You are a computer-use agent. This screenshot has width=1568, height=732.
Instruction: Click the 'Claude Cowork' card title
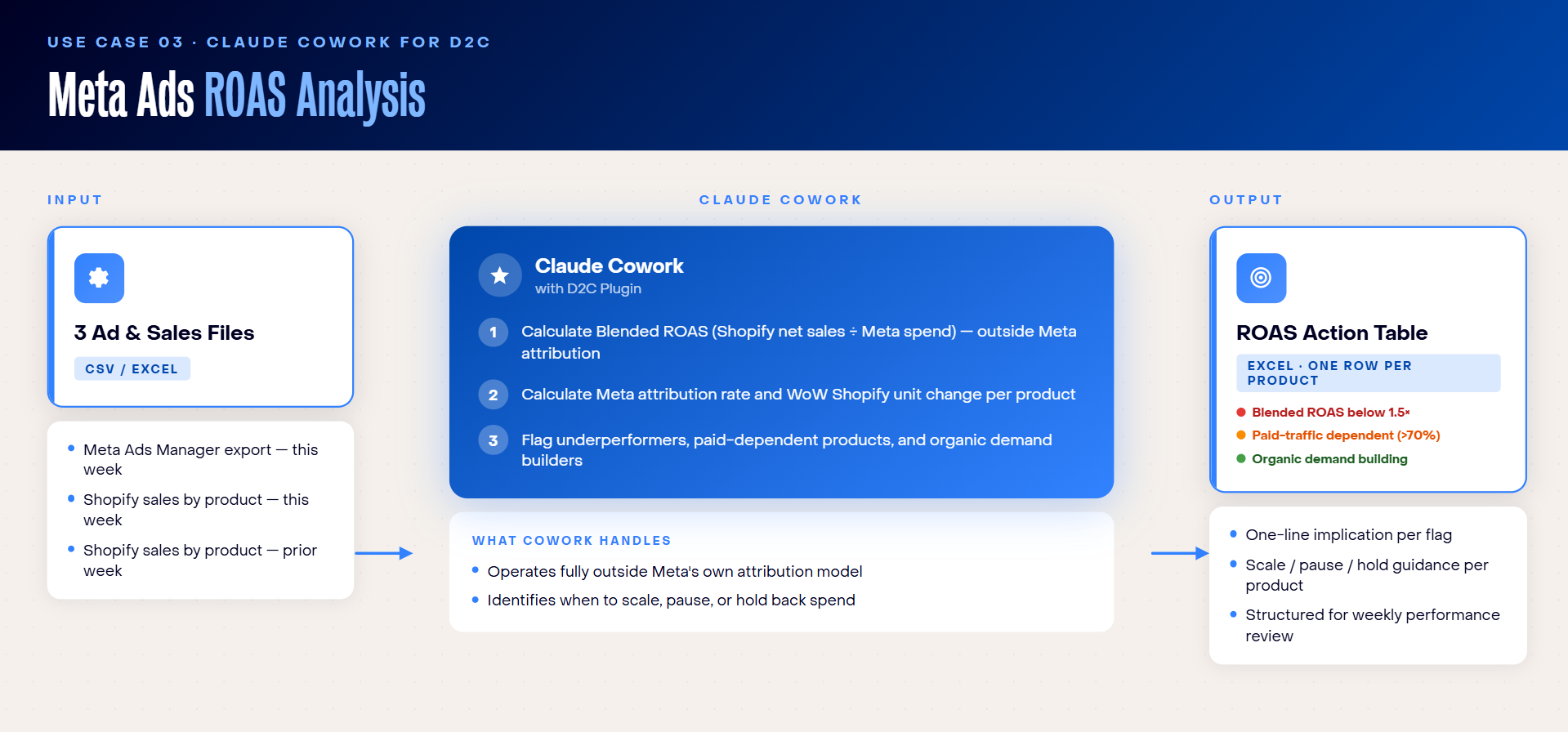point(609,266)
